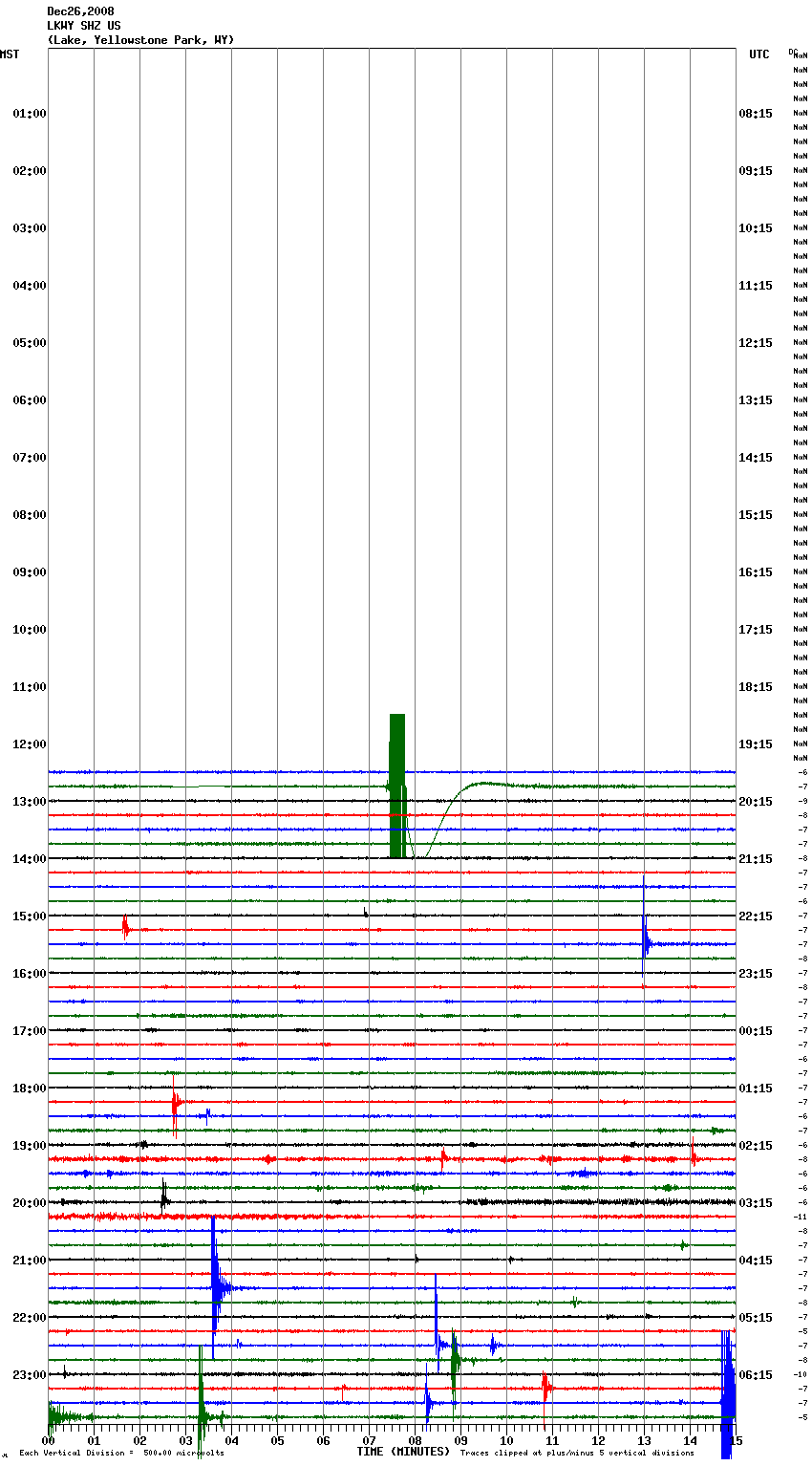Click the location text Lake, Yellowstone Park, WY
This screenshot has height=1466, width=812.
click(x=140, y=40)
